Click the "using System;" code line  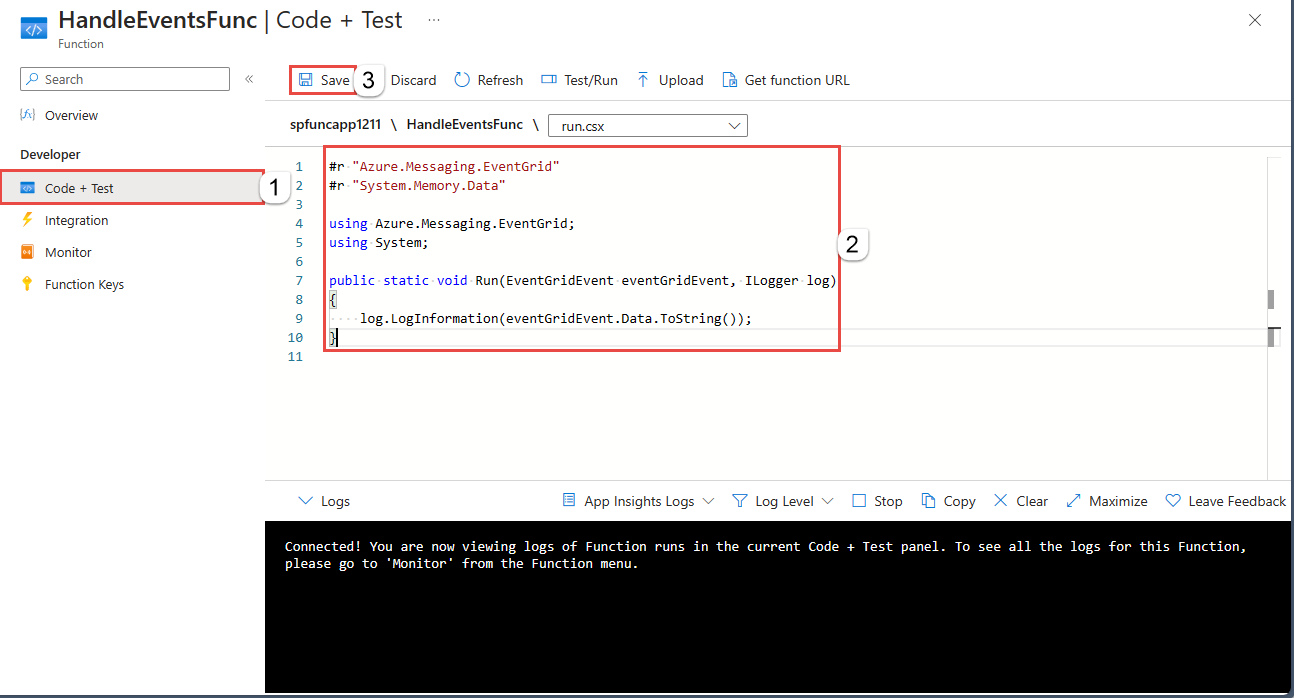pos(378,242)
